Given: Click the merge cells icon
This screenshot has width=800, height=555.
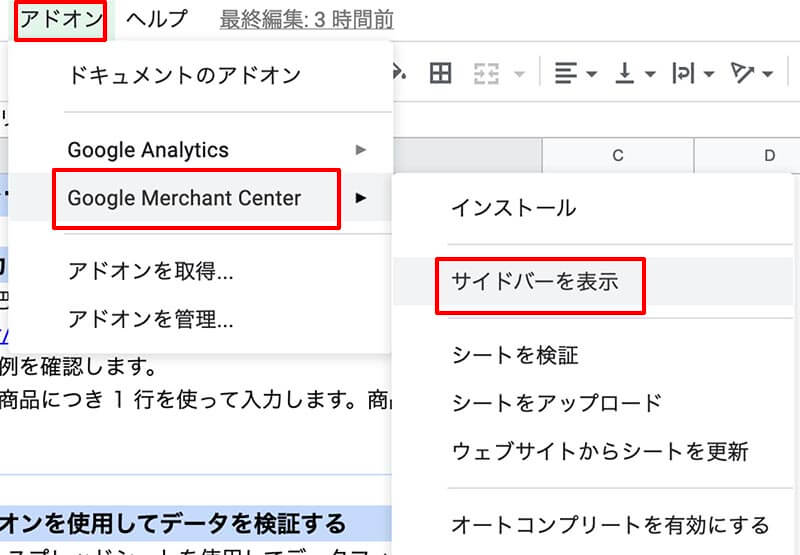Looking at the screenshot, I should 486,74.
